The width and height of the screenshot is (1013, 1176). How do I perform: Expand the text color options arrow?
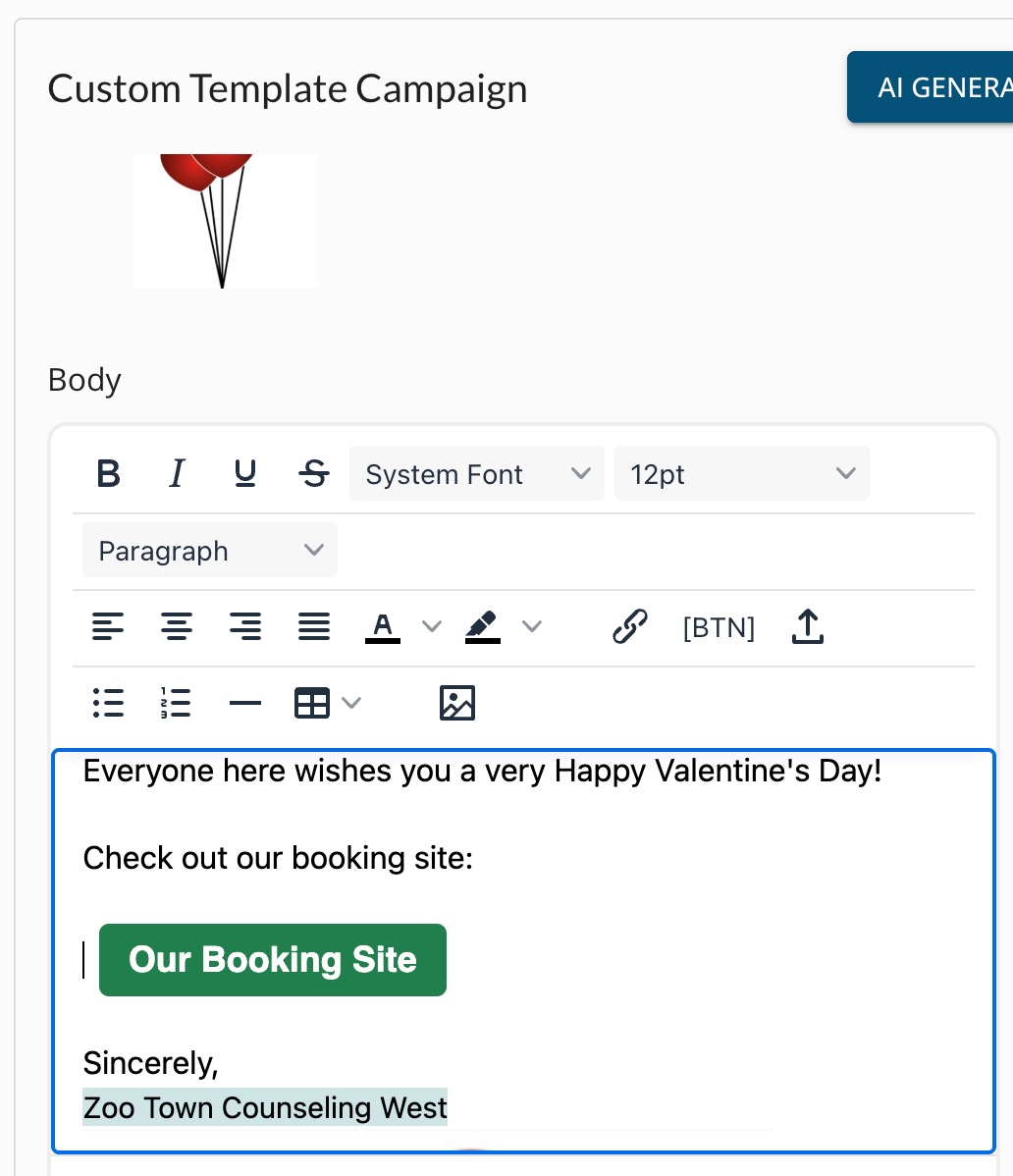pos(432,627)
